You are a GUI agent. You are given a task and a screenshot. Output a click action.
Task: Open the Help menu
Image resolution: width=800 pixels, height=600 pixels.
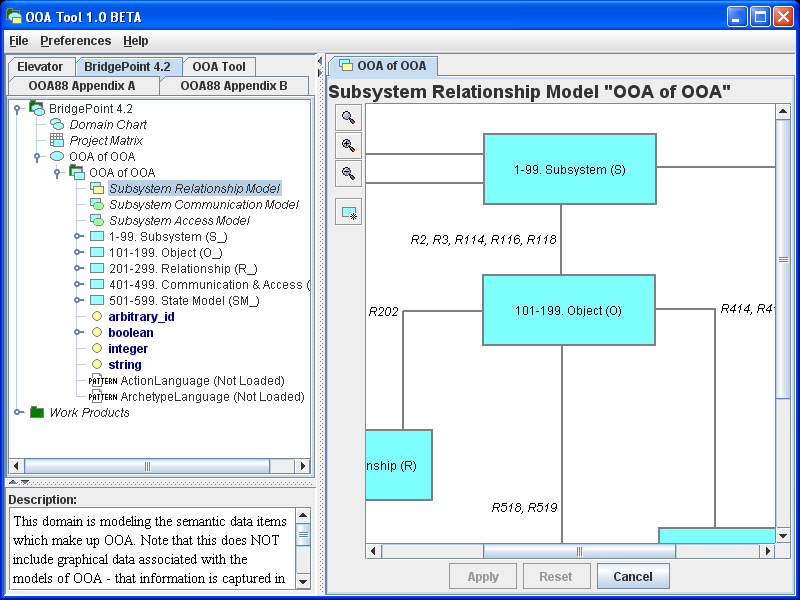136,41
